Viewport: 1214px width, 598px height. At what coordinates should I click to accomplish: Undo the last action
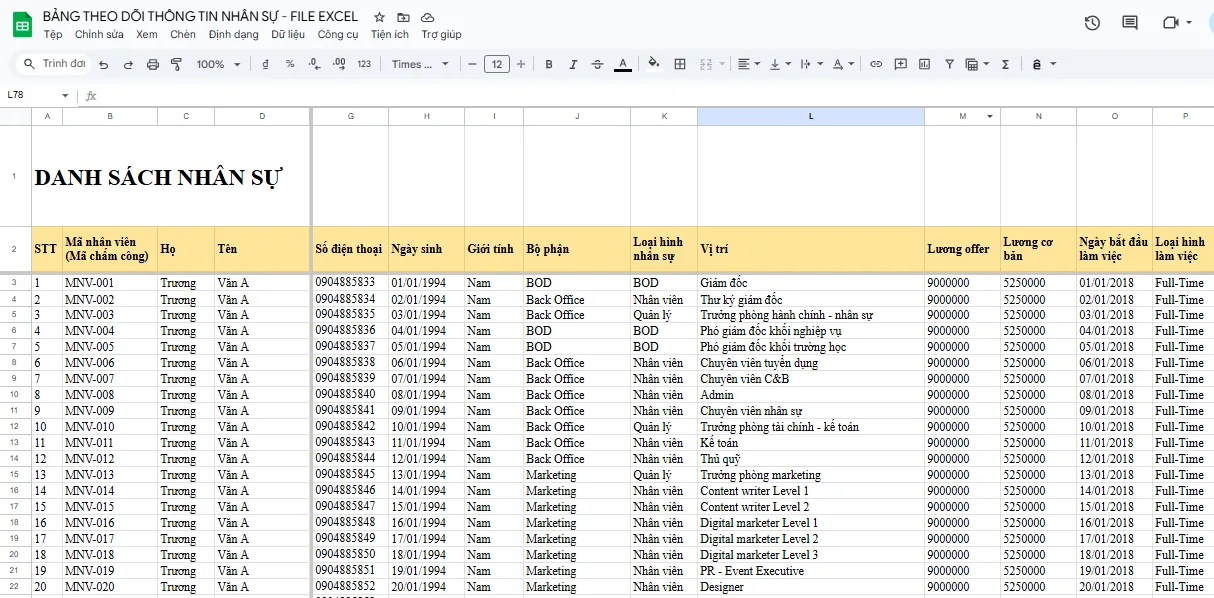[x=104, y=64]
